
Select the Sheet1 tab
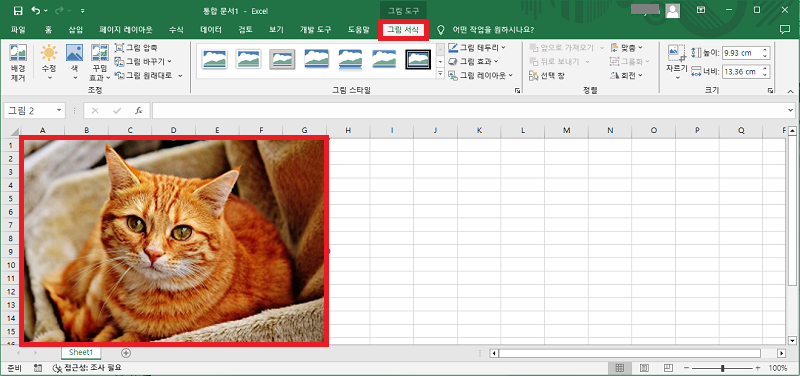pyautogui.click(x=81, y=353)
